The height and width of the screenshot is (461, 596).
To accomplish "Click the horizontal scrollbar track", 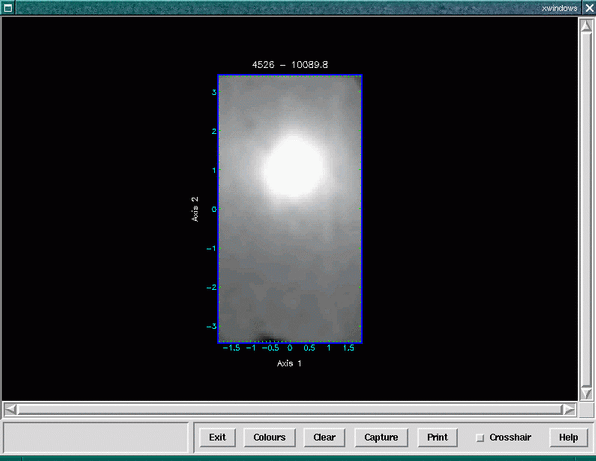I will pyautogui.click(x=290, y=409).
